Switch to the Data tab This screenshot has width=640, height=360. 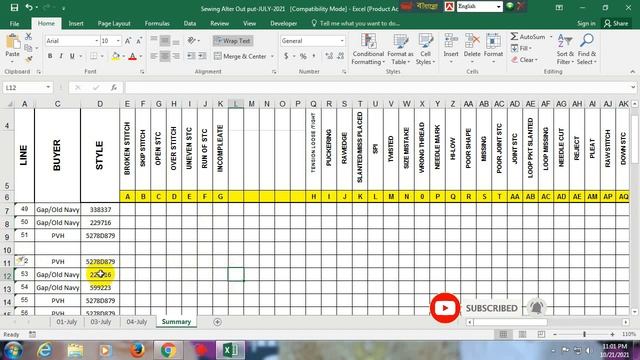click(x=190, y=24)
